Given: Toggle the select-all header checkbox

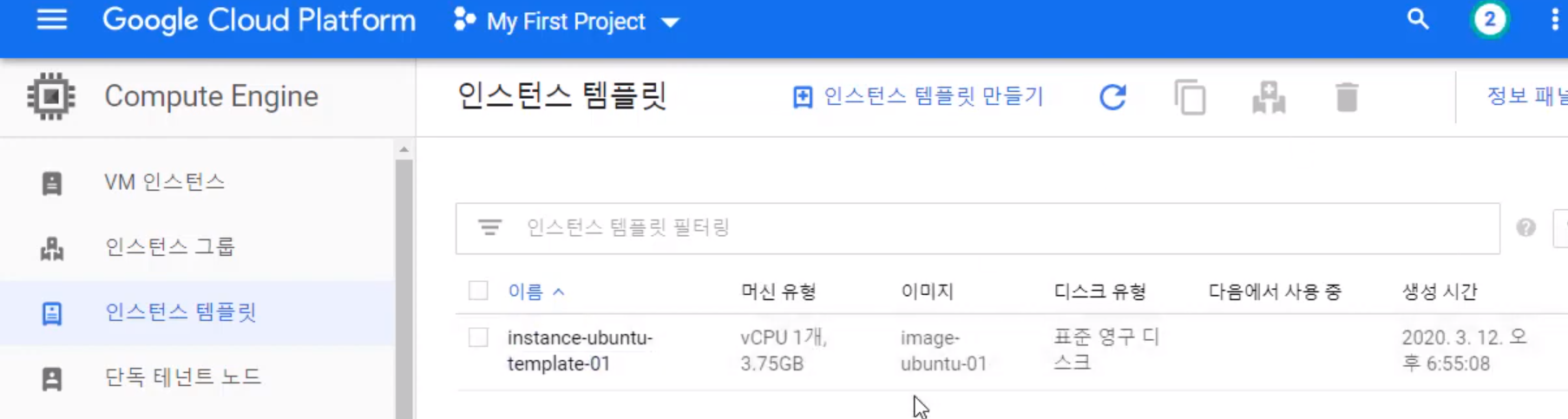Looking at the screenshot, I should 478,291.
